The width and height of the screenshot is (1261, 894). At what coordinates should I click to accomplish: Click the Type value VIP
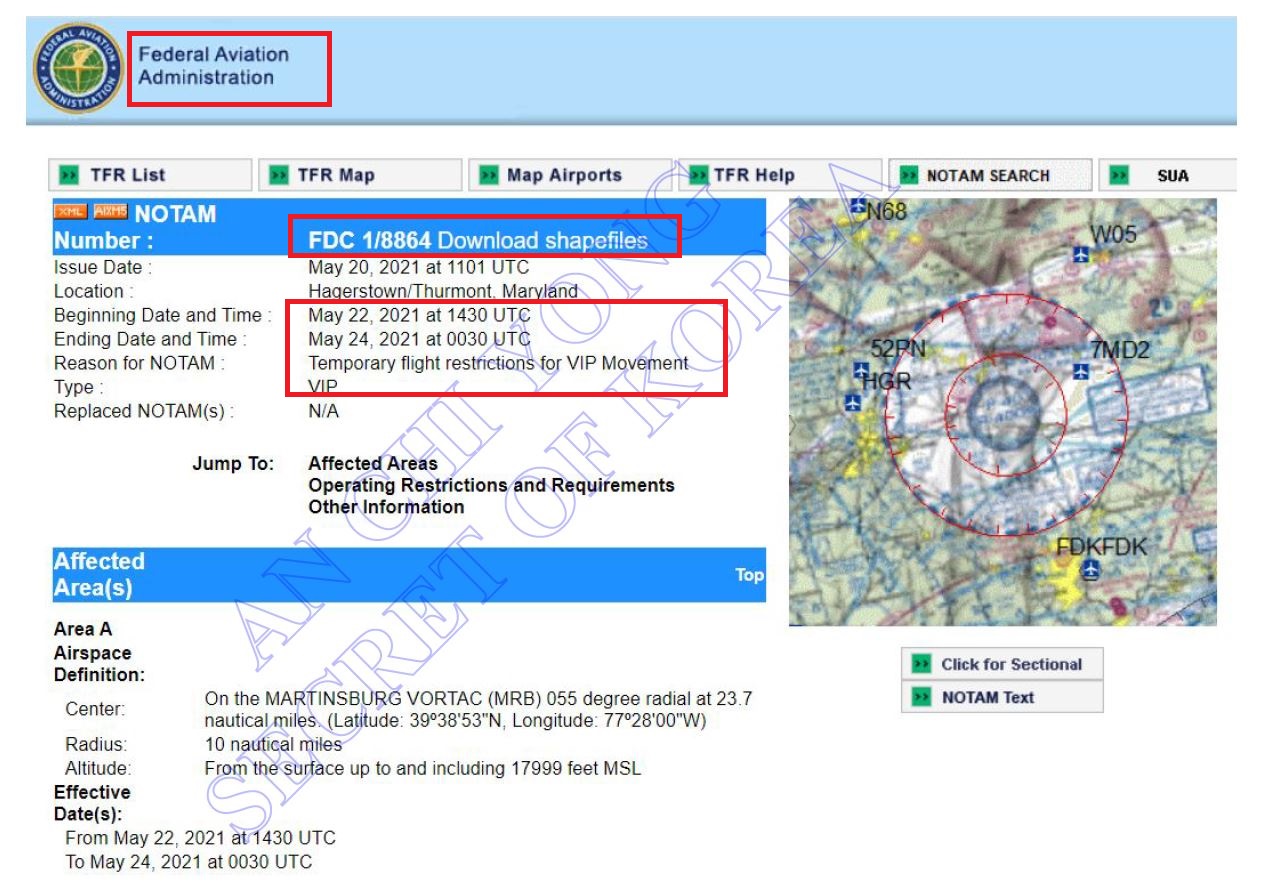click(x=323, y=387)
